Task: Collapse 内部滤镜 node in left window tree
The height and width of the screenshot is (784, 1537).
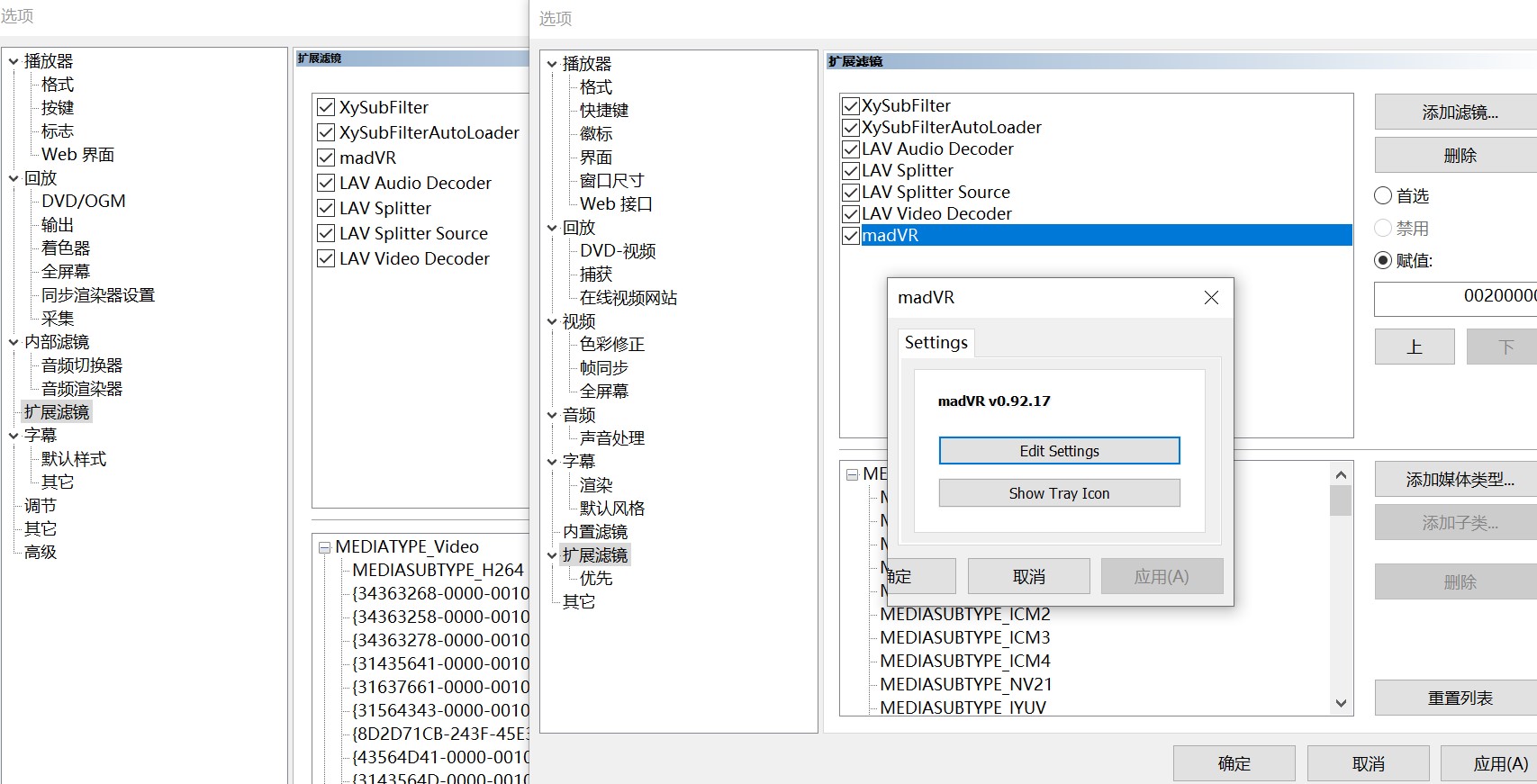Action: pos(14,342)
